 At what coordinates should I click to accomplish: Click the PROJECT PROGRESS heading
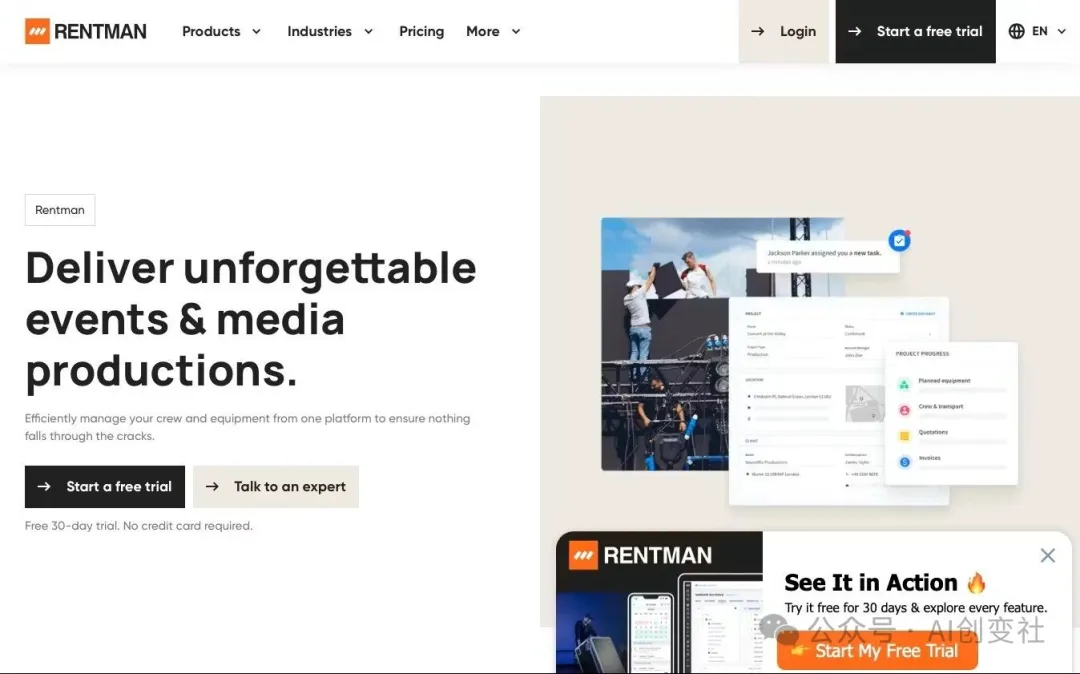[x=922, y=354]
